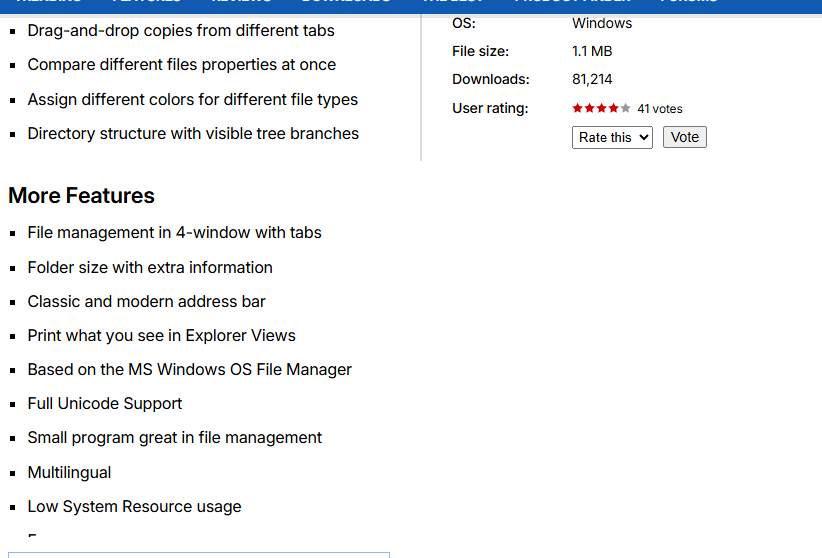Viewport: 822px width, 558px height.
Task: Select "Based on the MS Windows OS File Manager"
Action: point(189,370)
